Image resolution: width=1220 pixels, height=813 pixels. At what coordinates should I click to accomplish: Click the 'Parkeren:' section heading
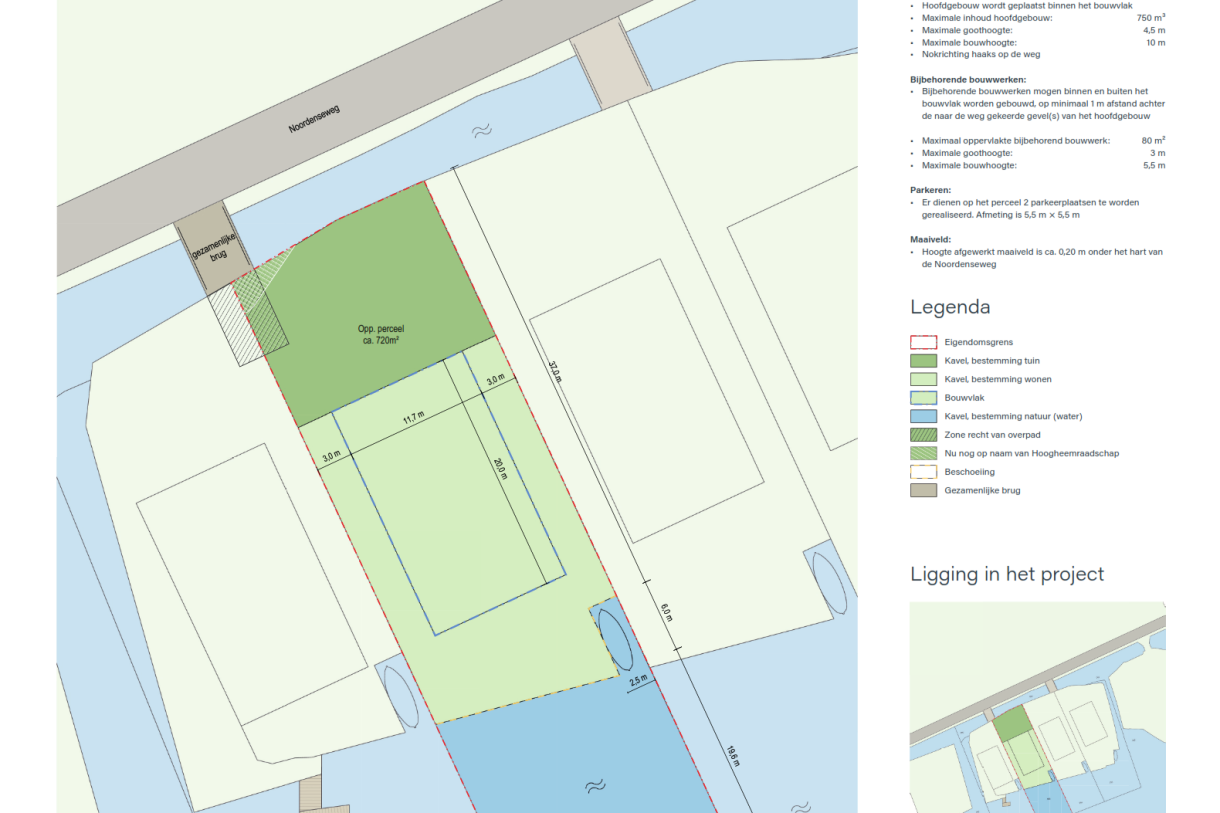coord(930,189)
